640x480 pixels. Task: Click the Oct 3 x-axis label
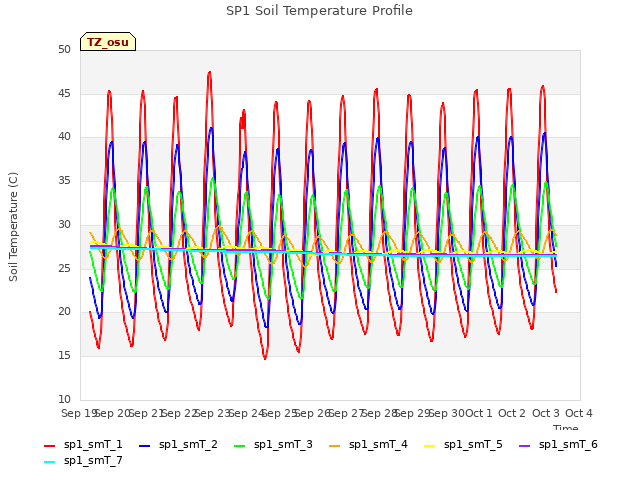546,413
